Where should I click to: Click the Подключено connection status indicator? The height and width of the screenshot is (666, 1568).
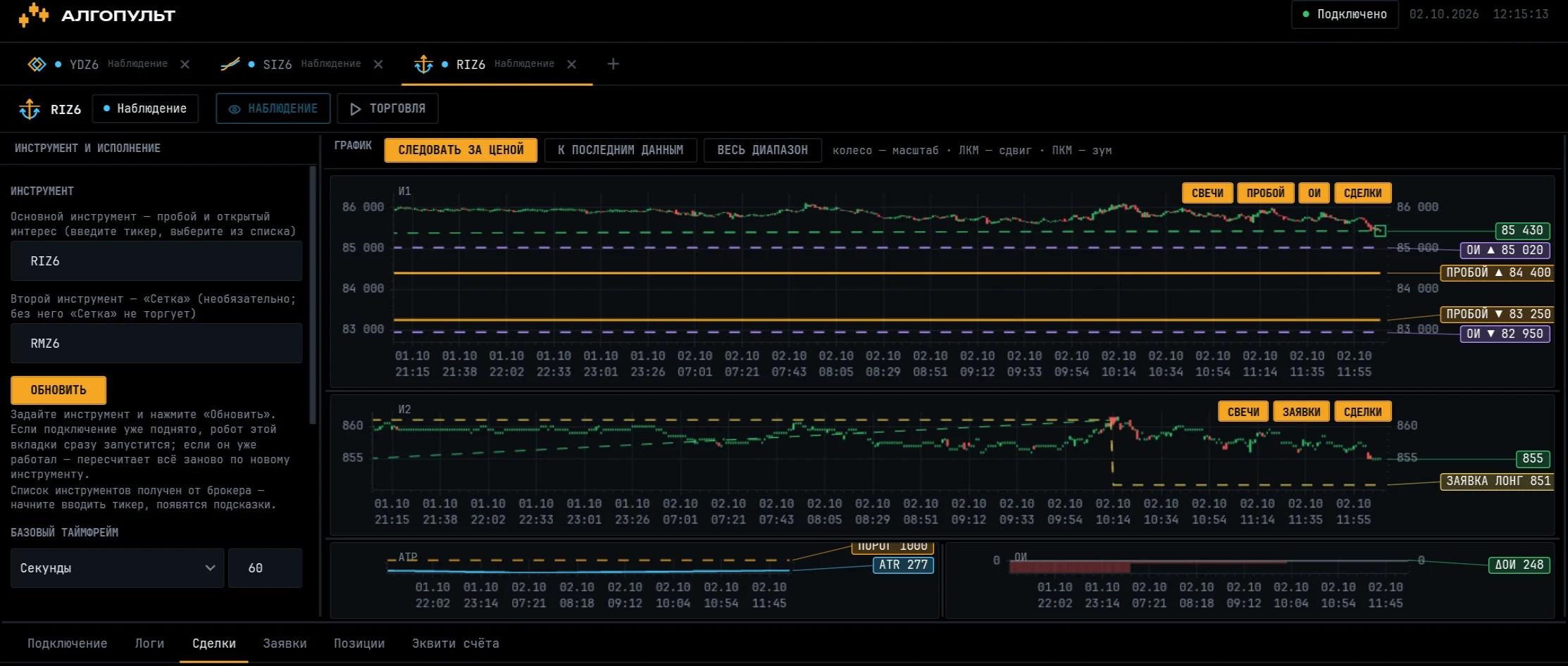point(1345,14)
